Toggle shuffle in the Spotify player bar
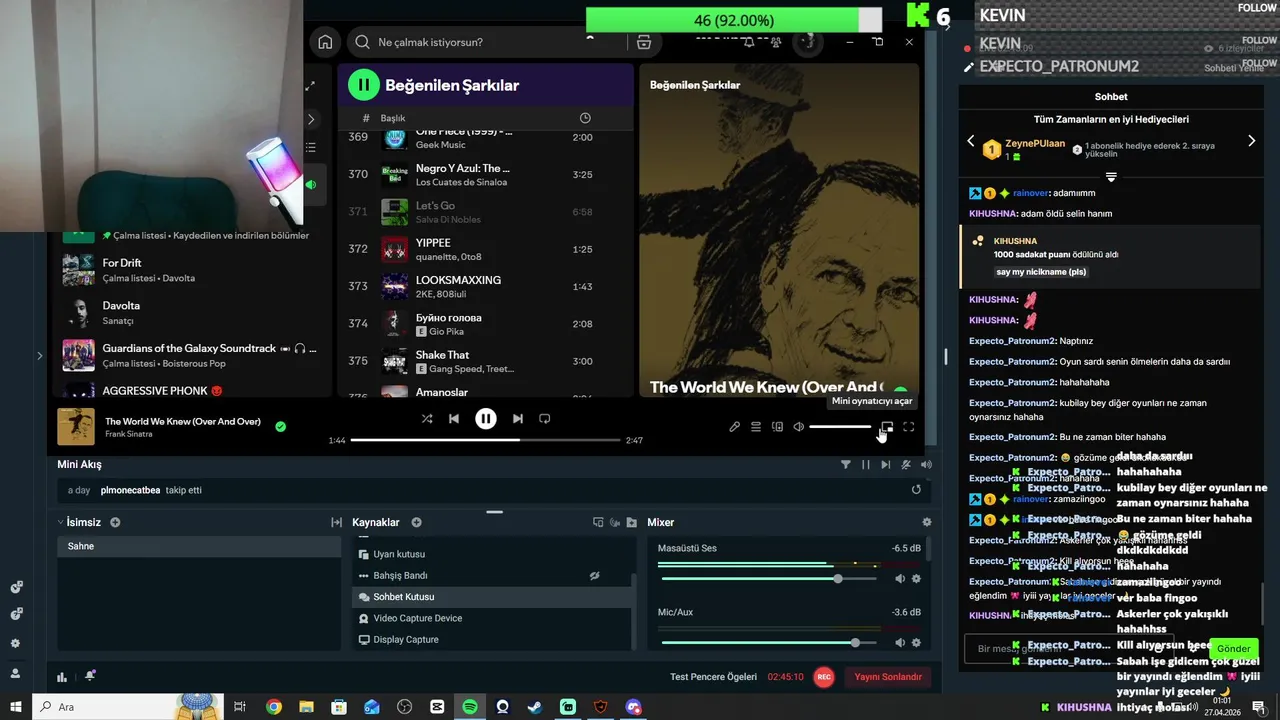The height and width of the screenshot is (720, 1280). tap(427, 419)
